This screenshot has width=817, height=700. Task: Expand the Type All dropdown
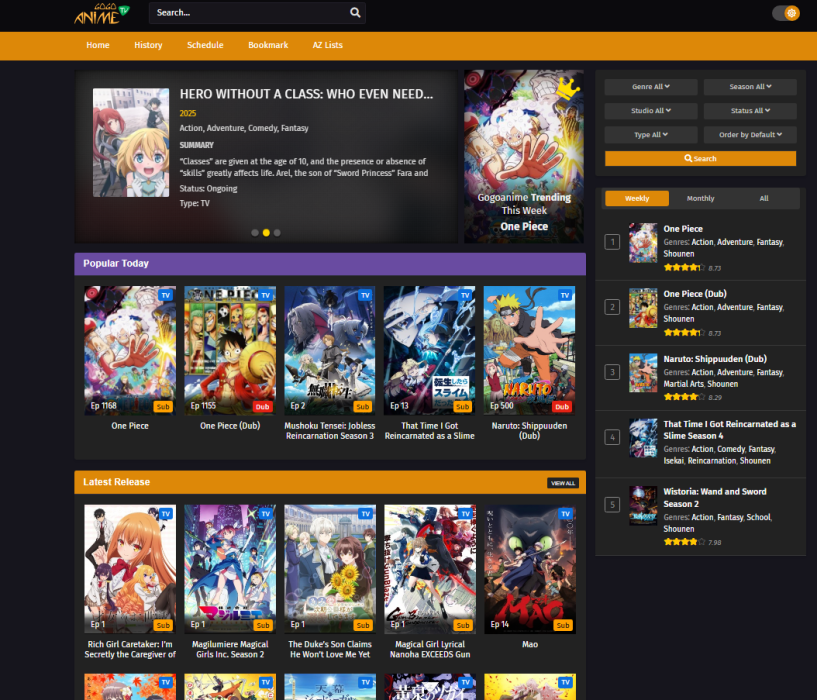(x=651, y=134)
